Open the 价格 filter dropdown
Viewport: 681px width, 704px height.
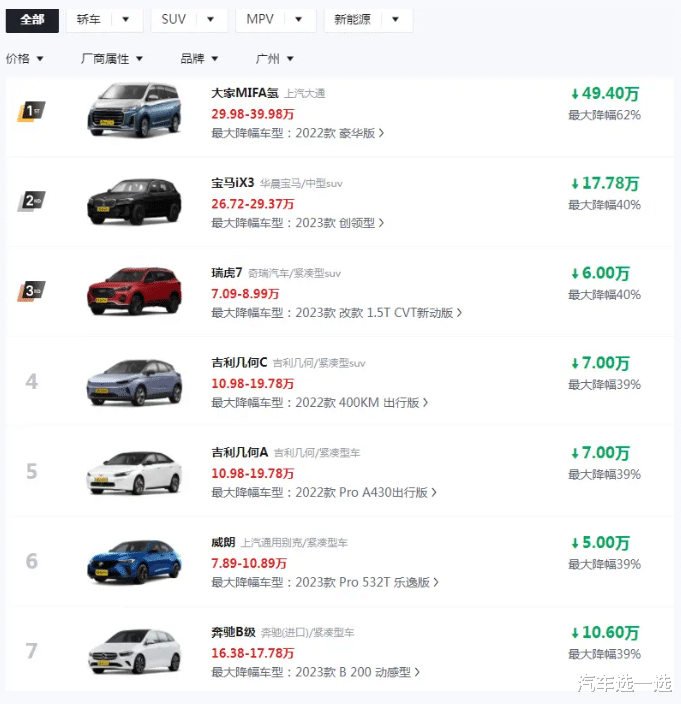pyautogui.click(x=25, y=58)
